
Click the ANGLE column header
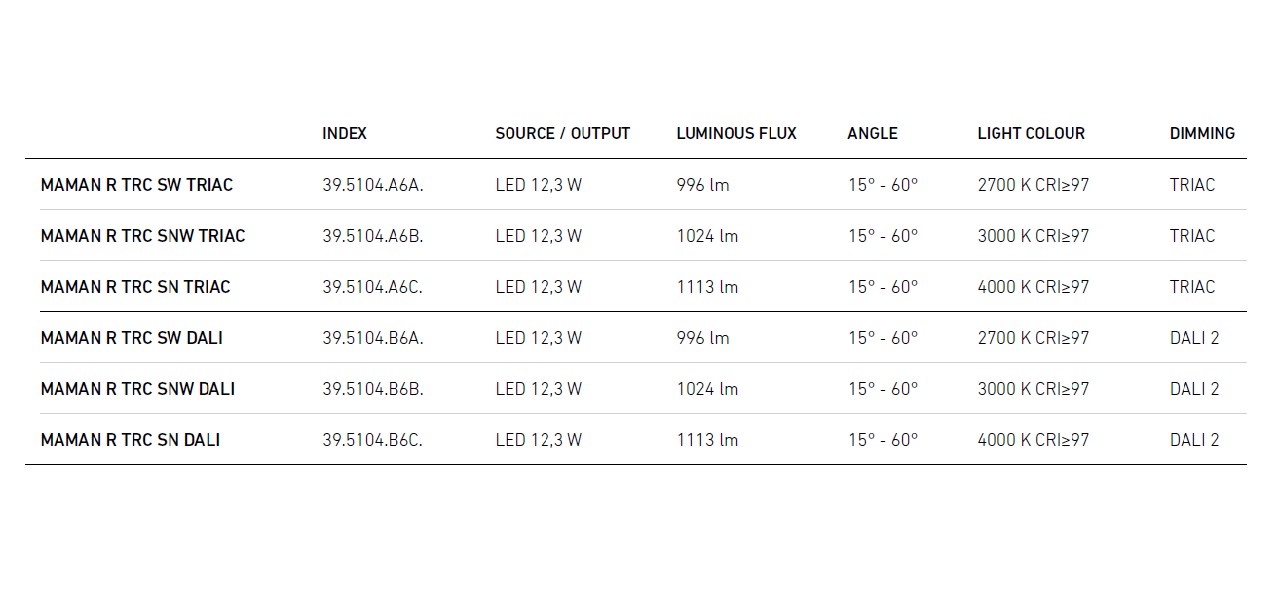(x=872, y=133)
